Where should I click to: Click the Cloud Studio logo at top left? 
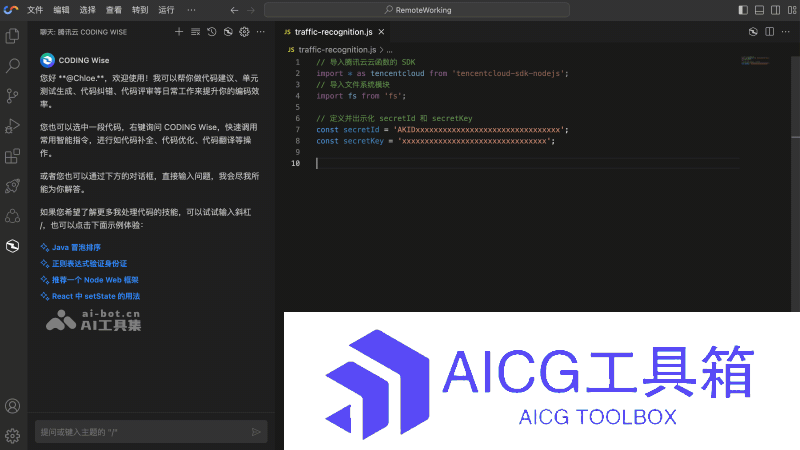[x=11, y=10]
